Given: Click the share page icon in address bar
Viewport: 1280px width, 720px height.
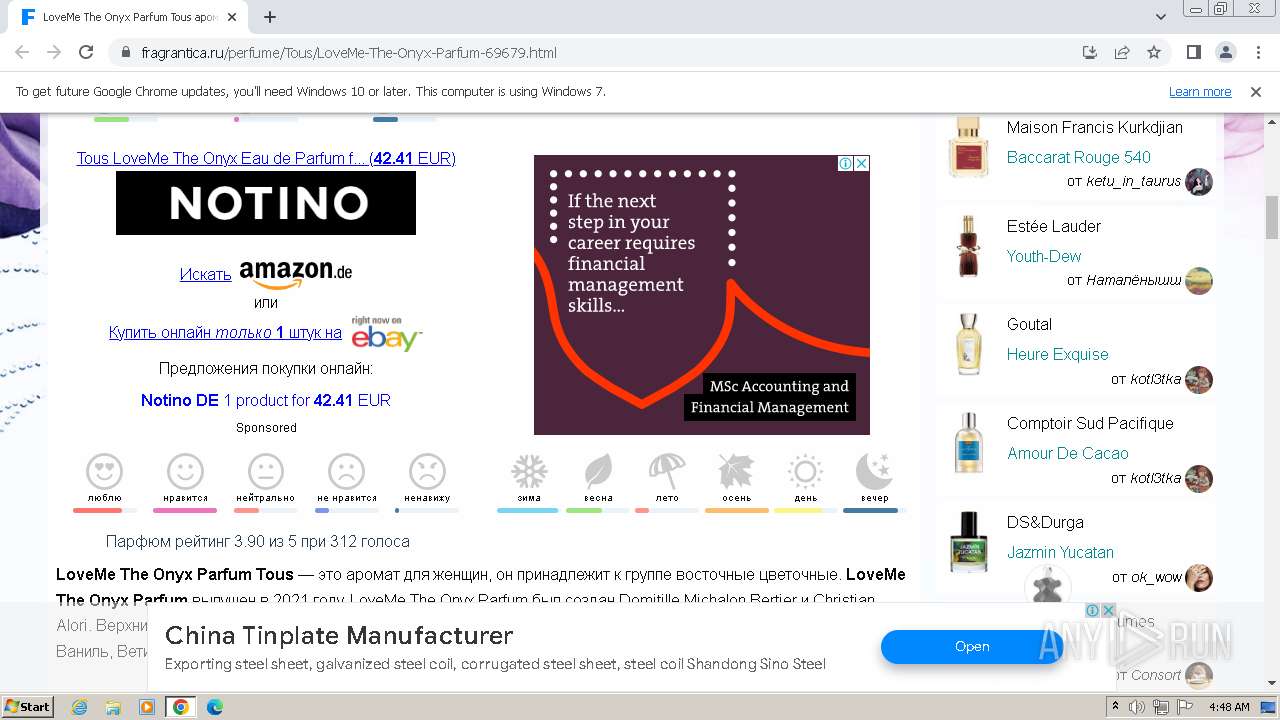Looking at the screenshot, I should pyautogui.click(x=1122, y=52).
